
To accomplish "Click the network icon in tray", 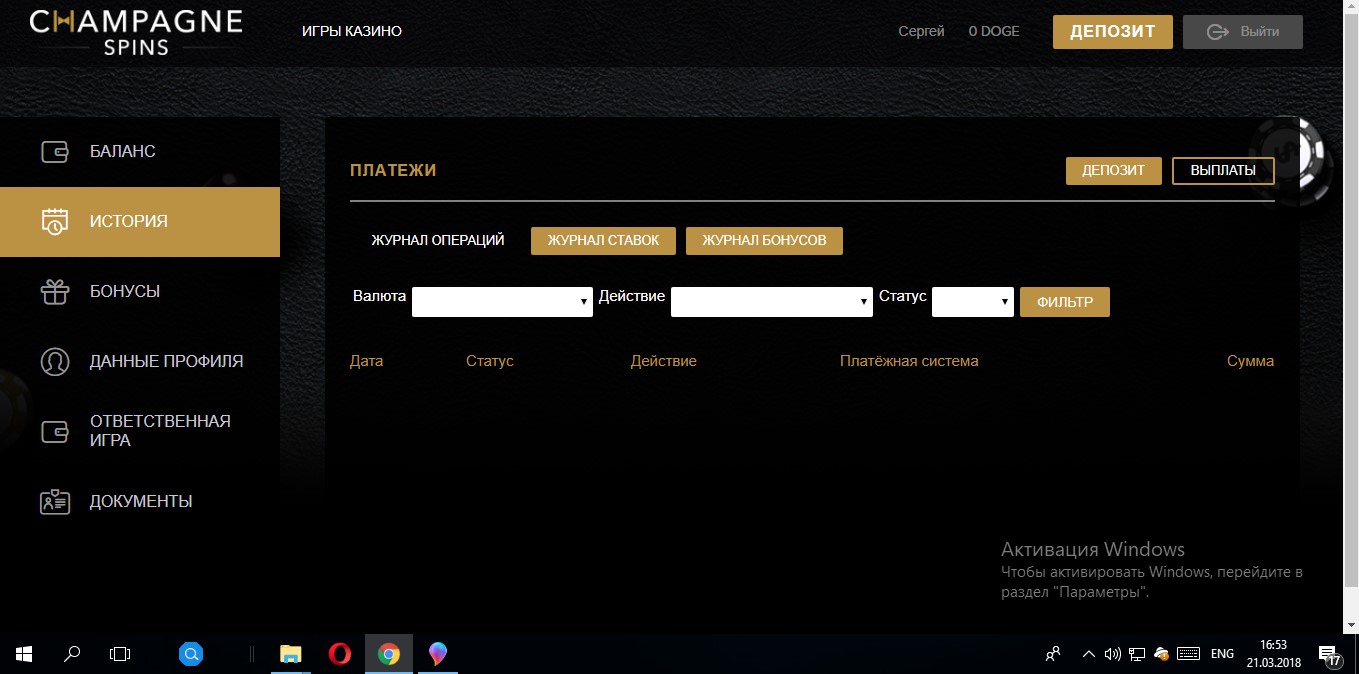I will point(1137,654).
